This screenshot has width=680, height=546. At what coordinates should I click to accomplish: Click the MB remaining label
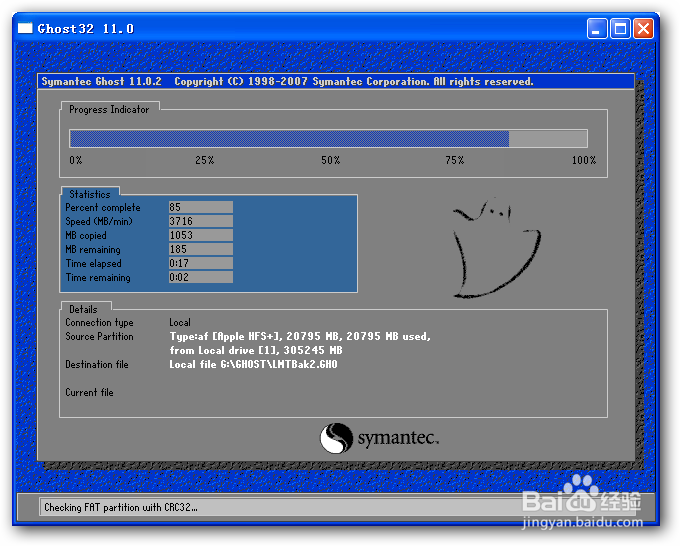click(93, 250)
